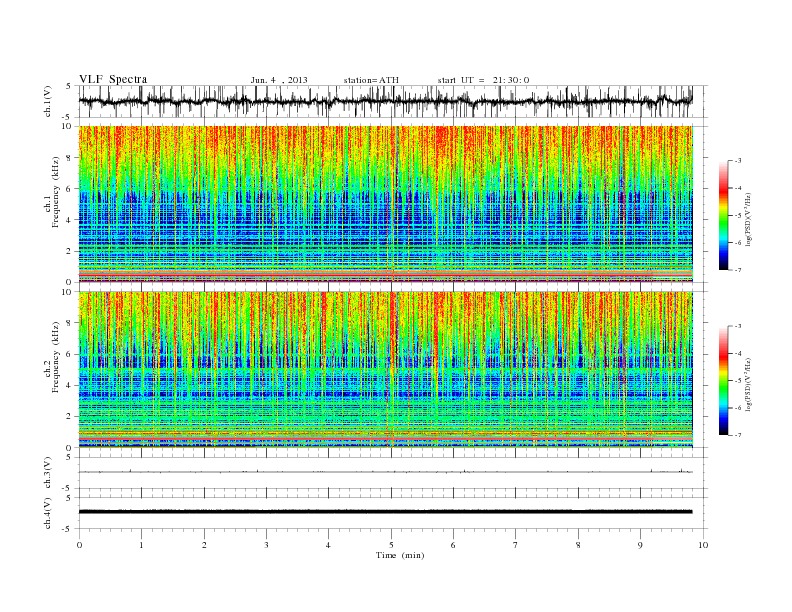Click the lower colorbar '-7' tick label
Viewport: 792px width, 612px height.
point(738,435)
